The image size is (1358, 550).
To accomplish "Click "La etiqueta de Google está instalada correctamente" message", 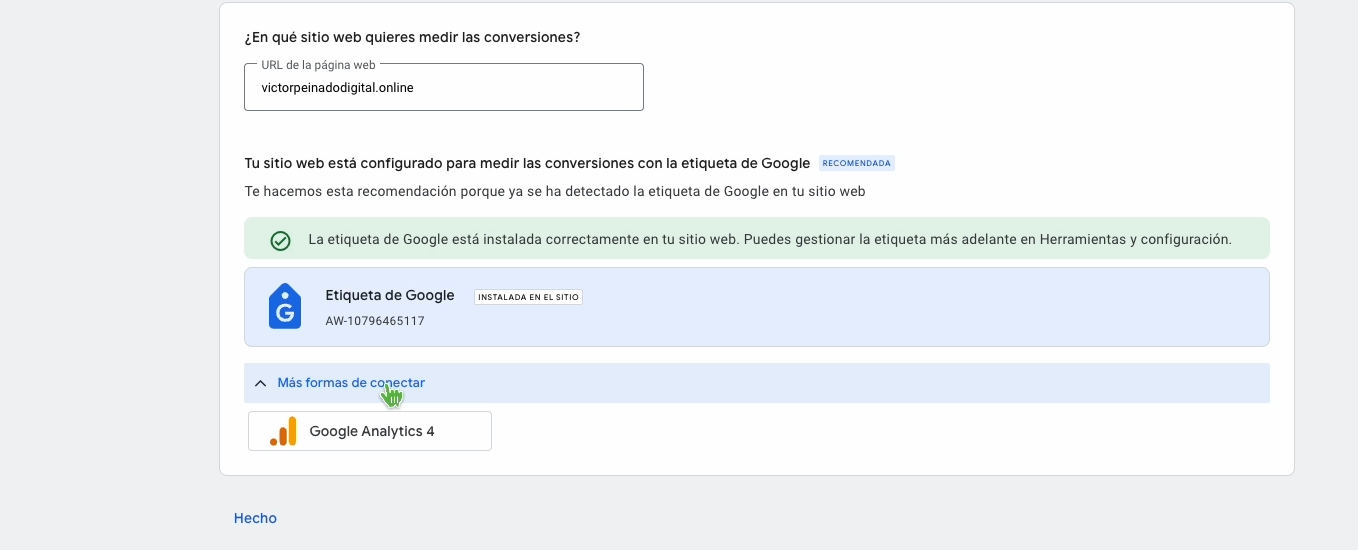I will coord(520,240).
